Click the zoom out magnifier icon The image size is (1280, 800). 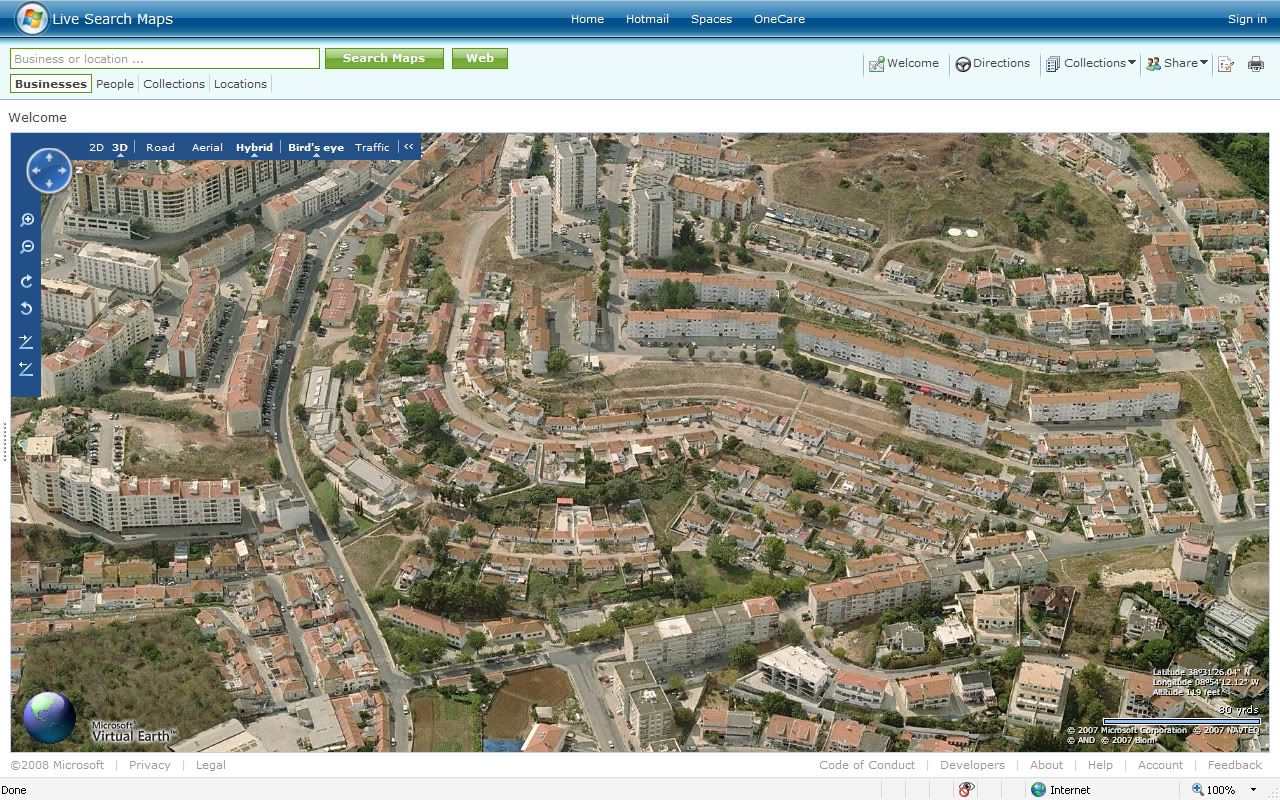pyautogui.click(x=27, y=247)
